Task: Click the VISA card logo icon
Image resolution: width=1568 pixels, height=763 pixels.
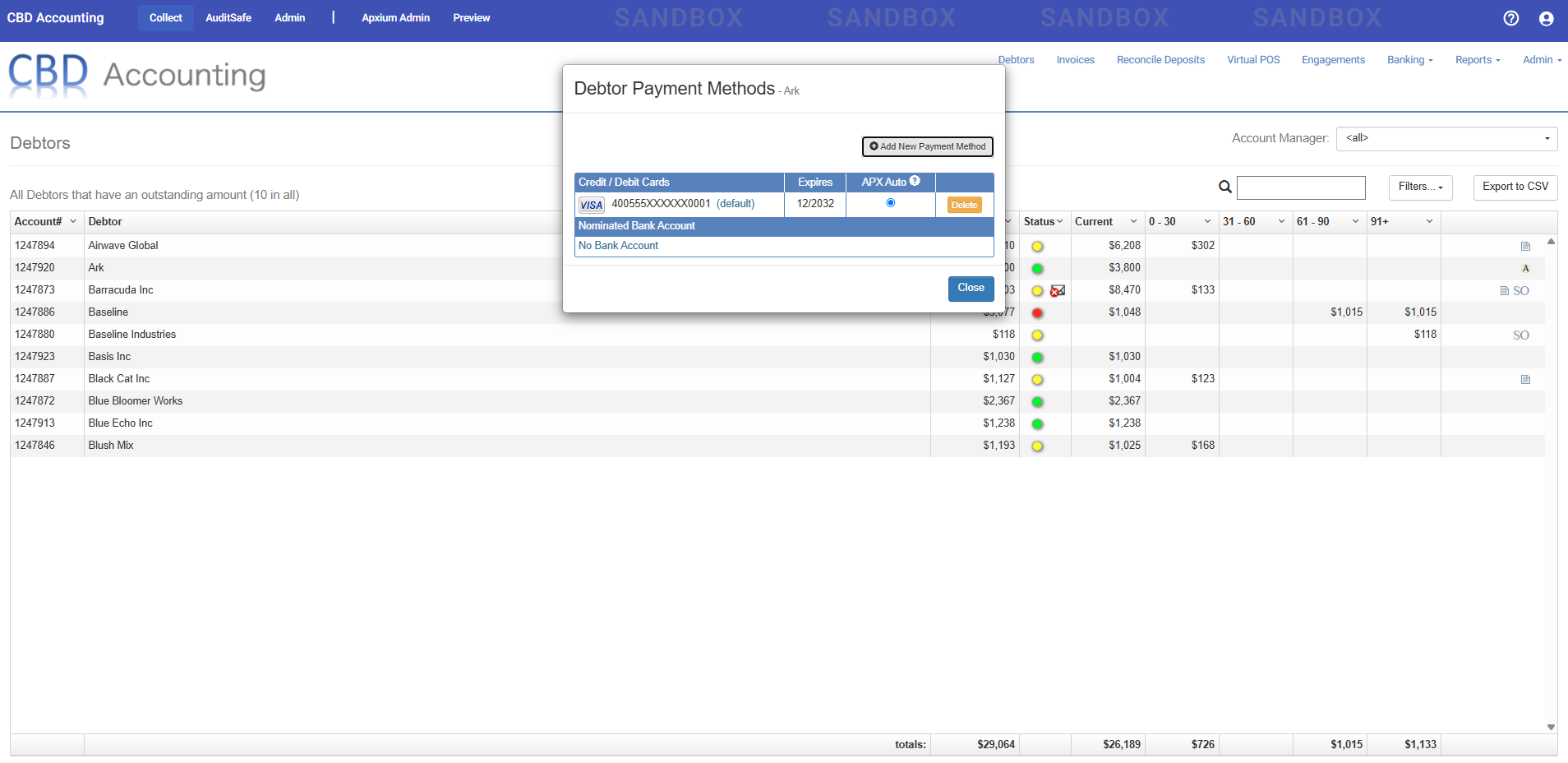Action: tap(591, 205)
